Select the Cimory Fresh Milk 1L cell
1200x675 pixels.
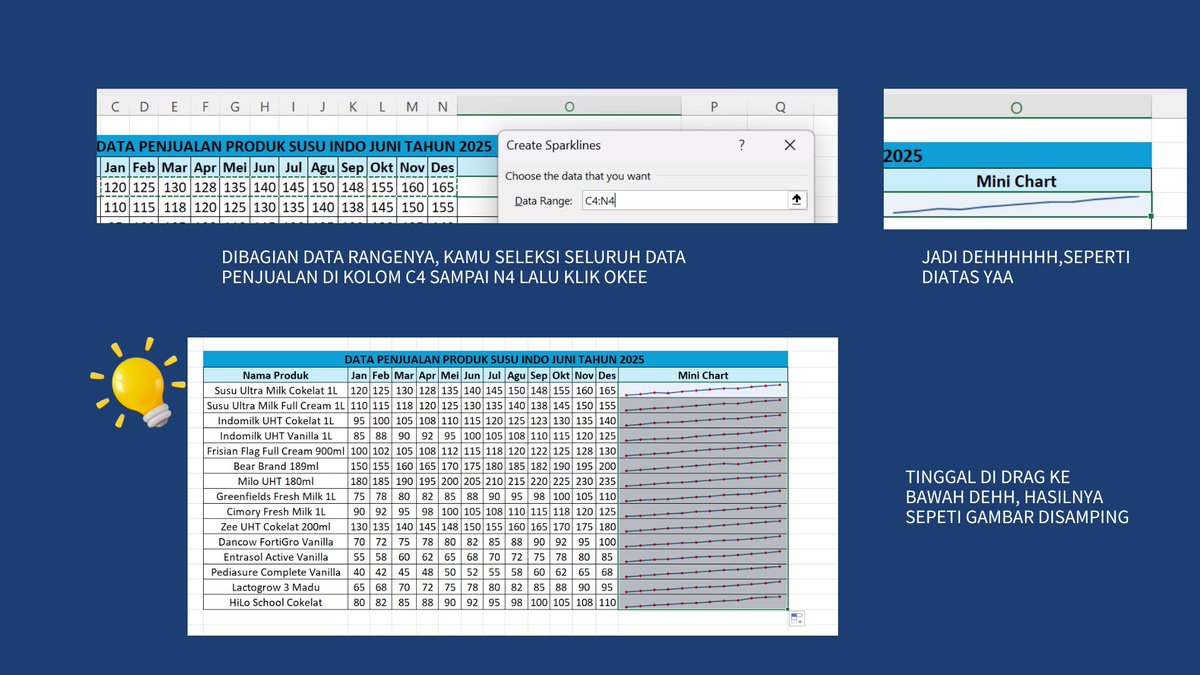point(275,511)
